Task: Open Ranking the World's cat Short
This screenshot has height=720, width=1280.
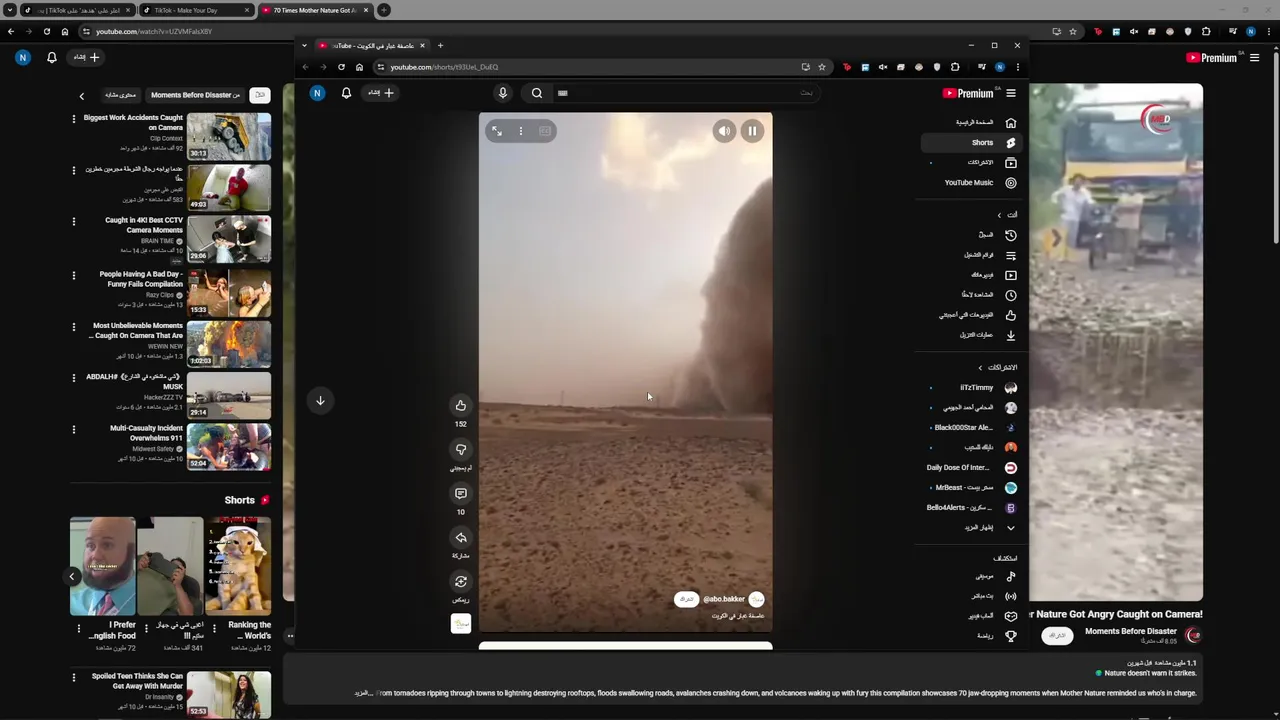Action: pyautogui.click(x=238, y=565)
